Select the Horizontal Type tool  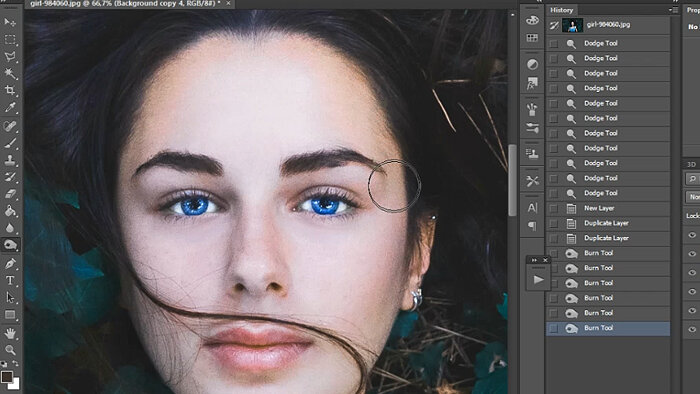pyautogui.click(x=10, y=280)
